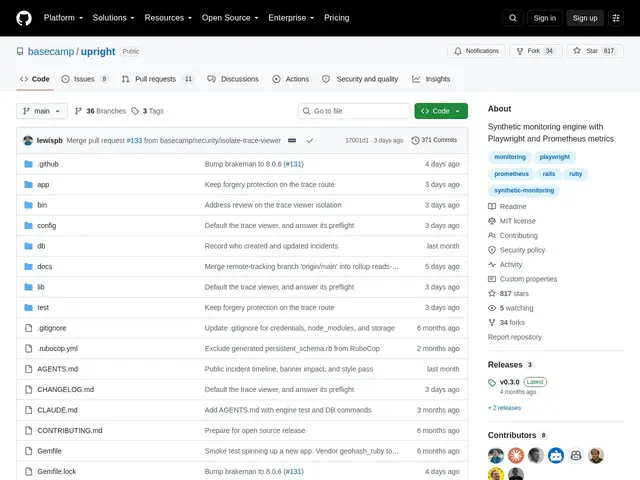640x480 pixels.
Task: Click the lib folder icon
Action: pyautogui.click(x=28, y=287)
